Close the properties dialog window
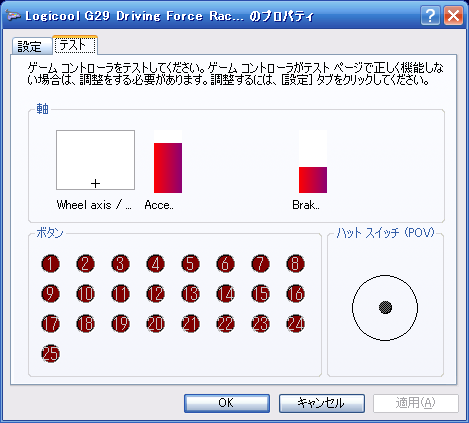The width and height of the screenshot is (469, 423). point(453,16)
